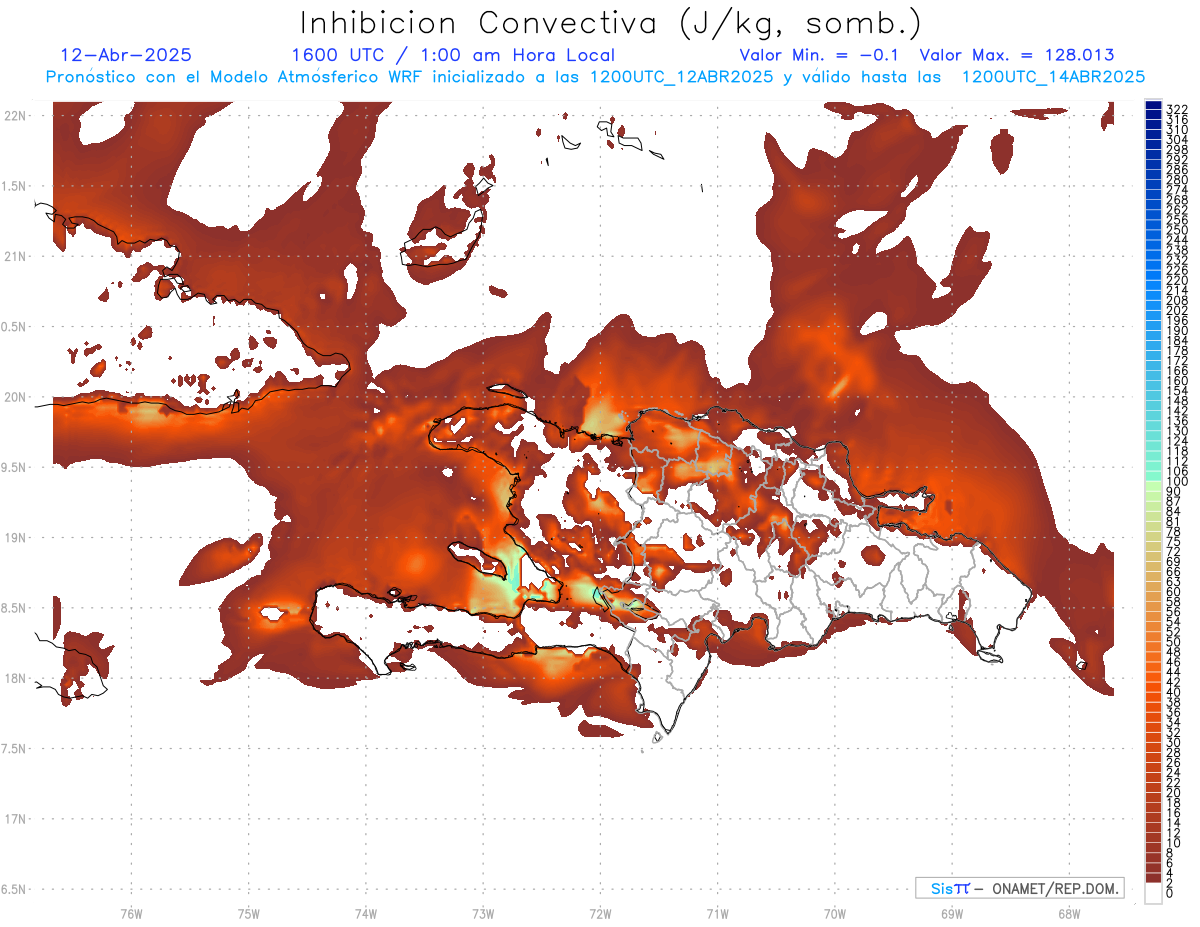Click the cropped latitude label "6.5N"
This screenshot has width=1200, height=927.
(14, 890)
